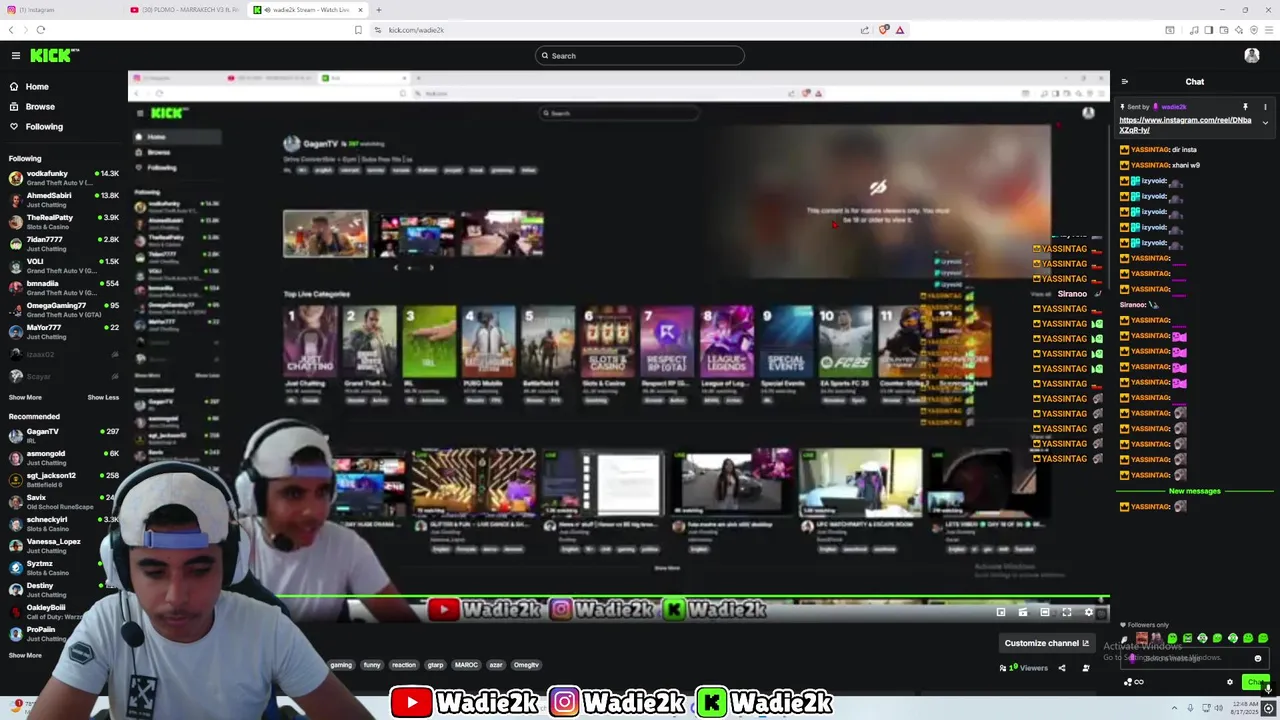Expand recommended list Show More
This screenshot has width=1280, height=720.
point(25,655)
